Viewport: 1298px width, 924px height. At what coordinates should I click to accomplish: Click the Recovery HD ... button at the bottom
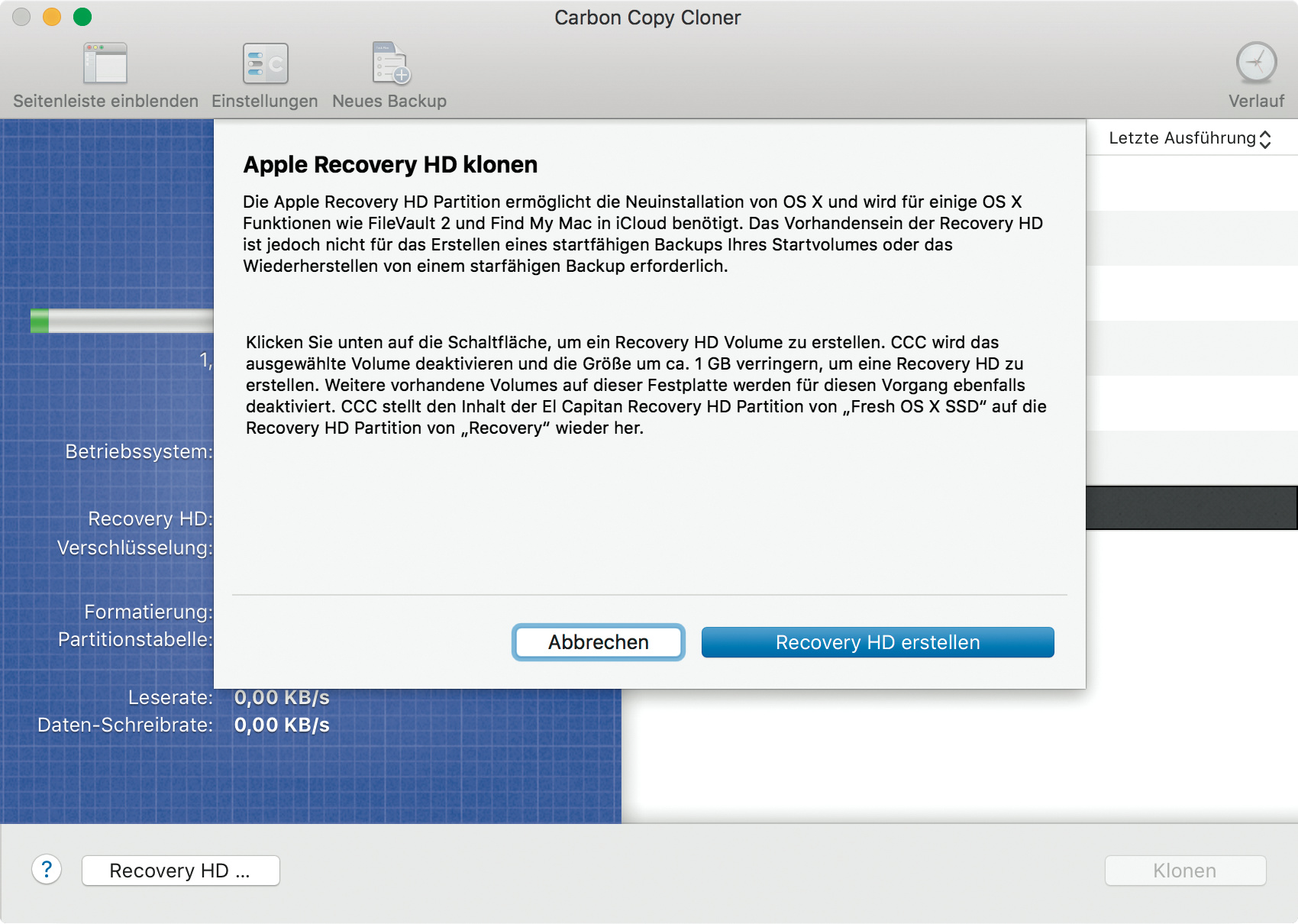(181, 871)
